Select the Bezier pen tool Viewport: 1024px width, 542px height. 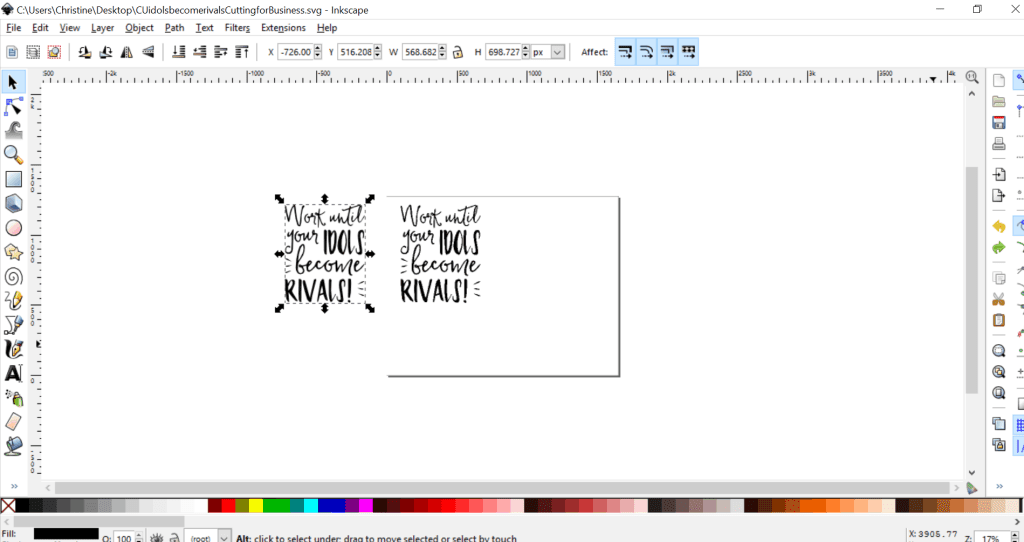click(13, 325)
